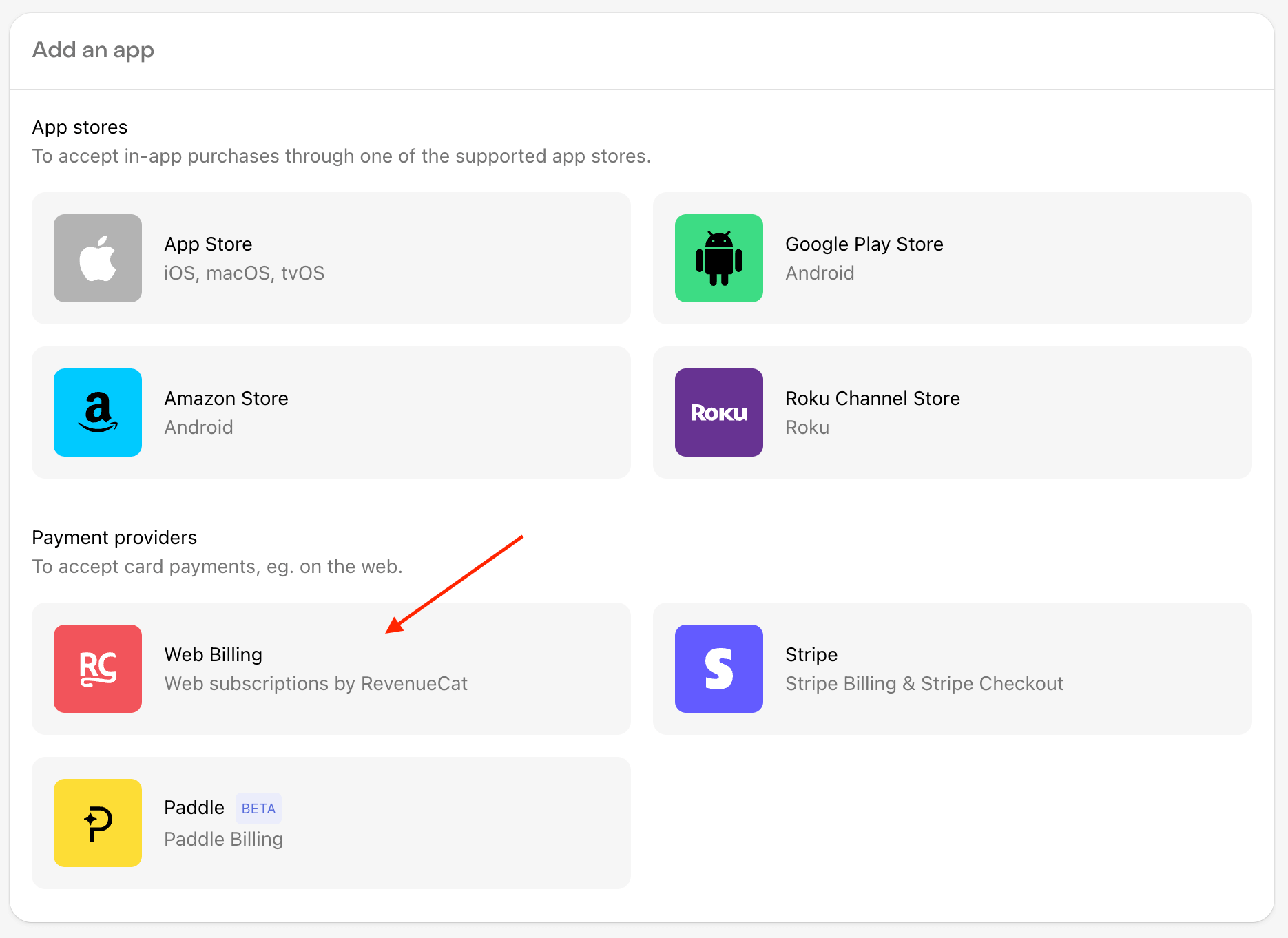Select Stripe payment provider title
The height and width of the screenshot is (938, 1288).
[x=811, y=654]
